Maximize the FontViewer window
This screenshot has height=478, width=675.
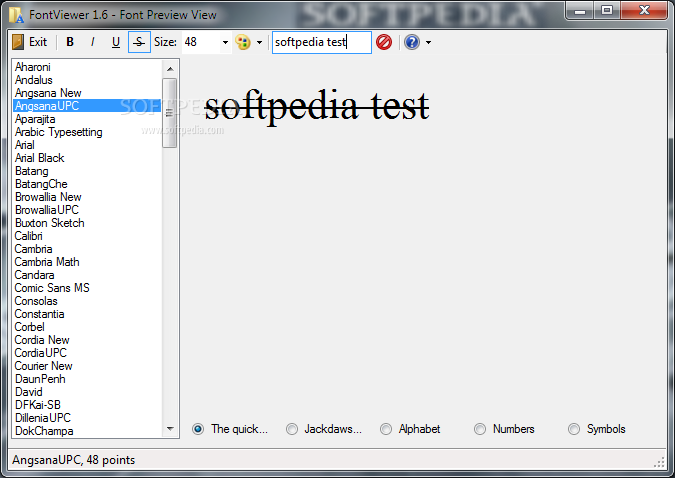pyautogui.click(x=607, y=10)
